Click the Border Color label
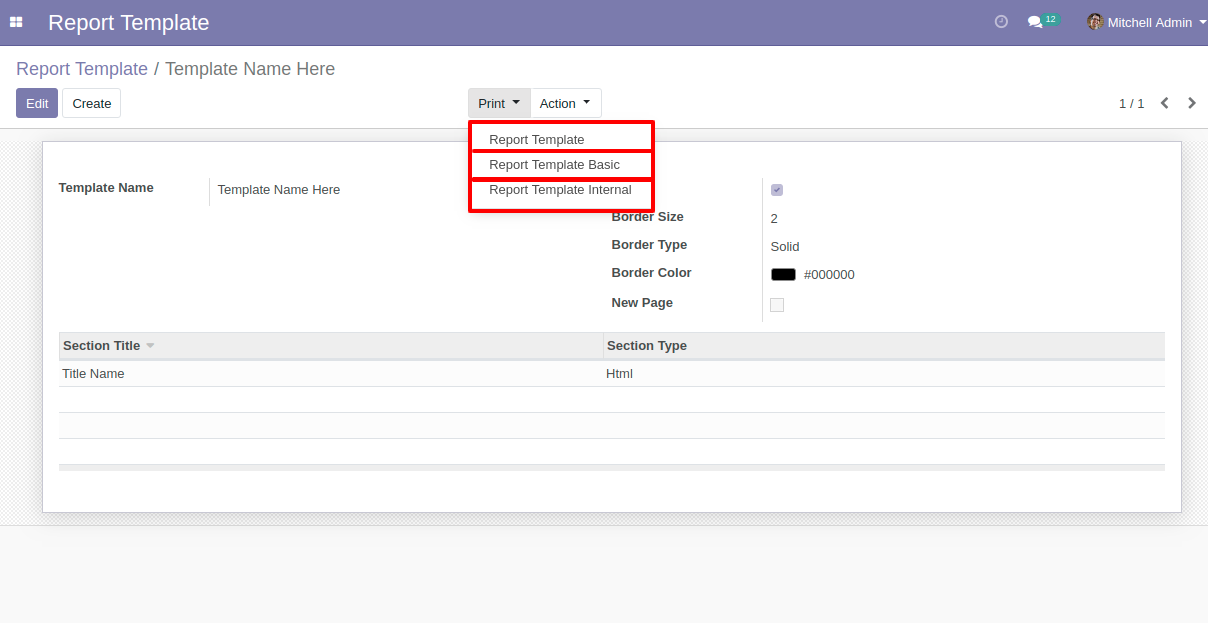 pos(652,273)
